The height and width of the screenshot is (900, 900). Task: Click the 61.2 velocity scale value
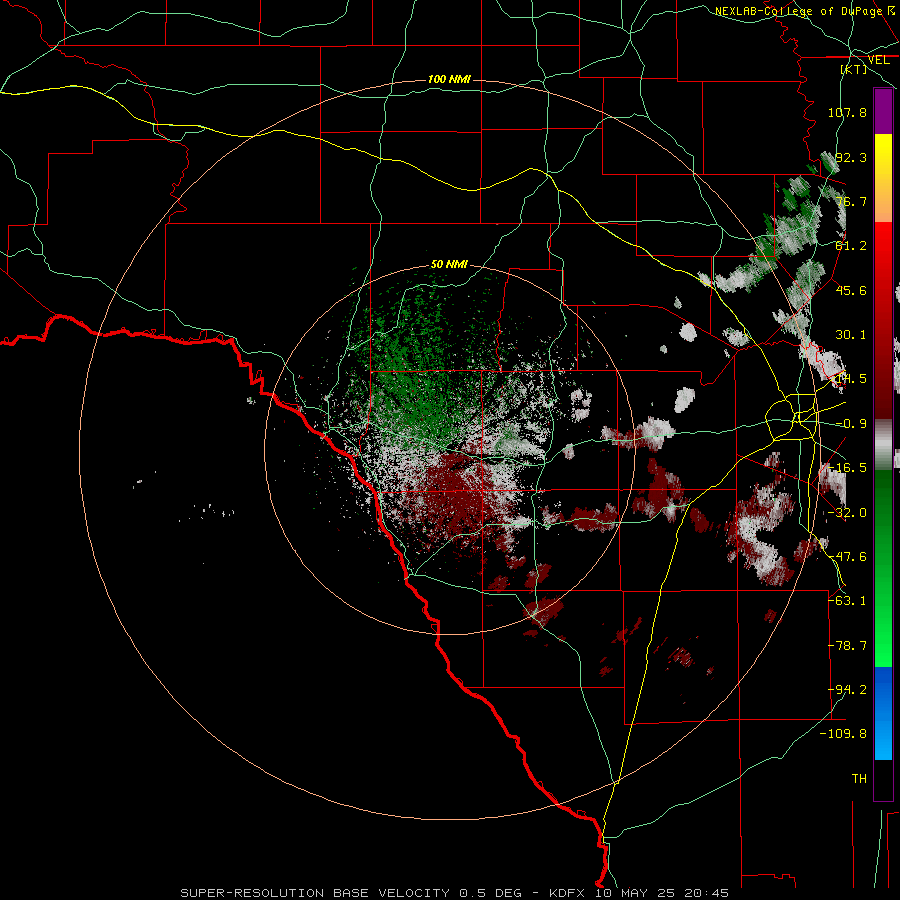click(x=851, y=246)
